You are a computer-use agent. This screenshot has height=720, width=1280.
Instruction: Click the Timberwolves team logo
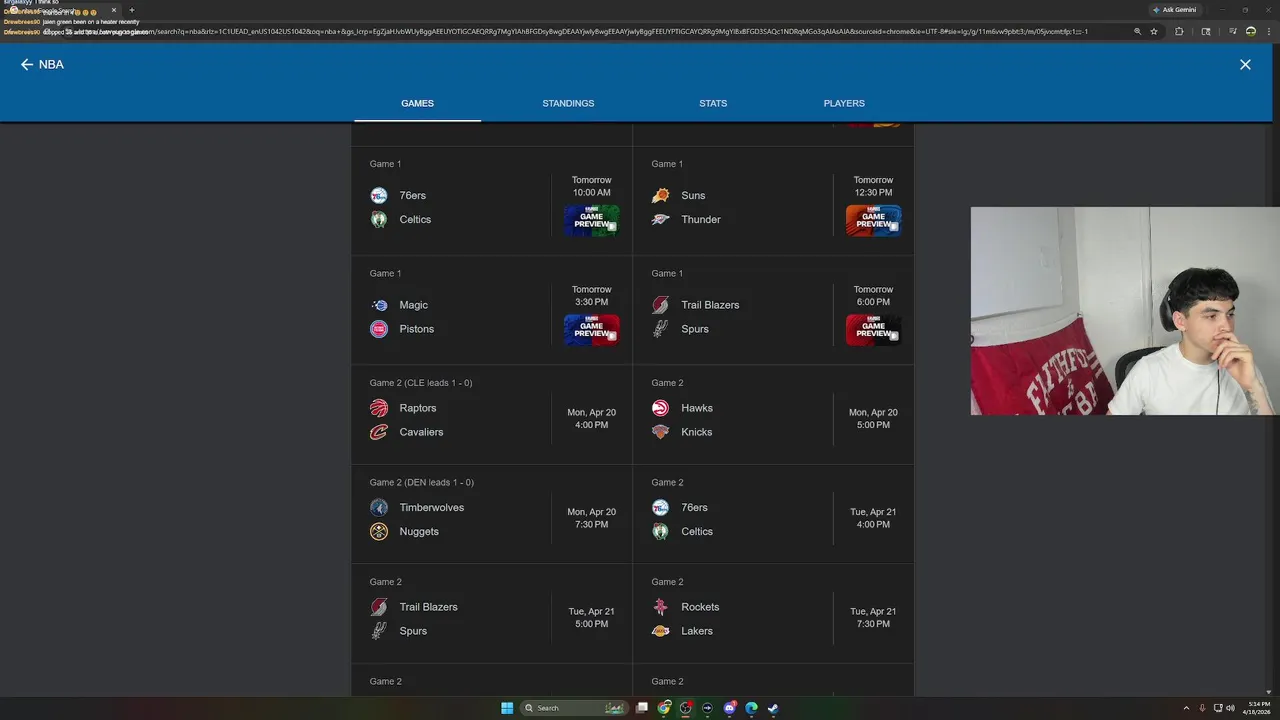(379, 507)
